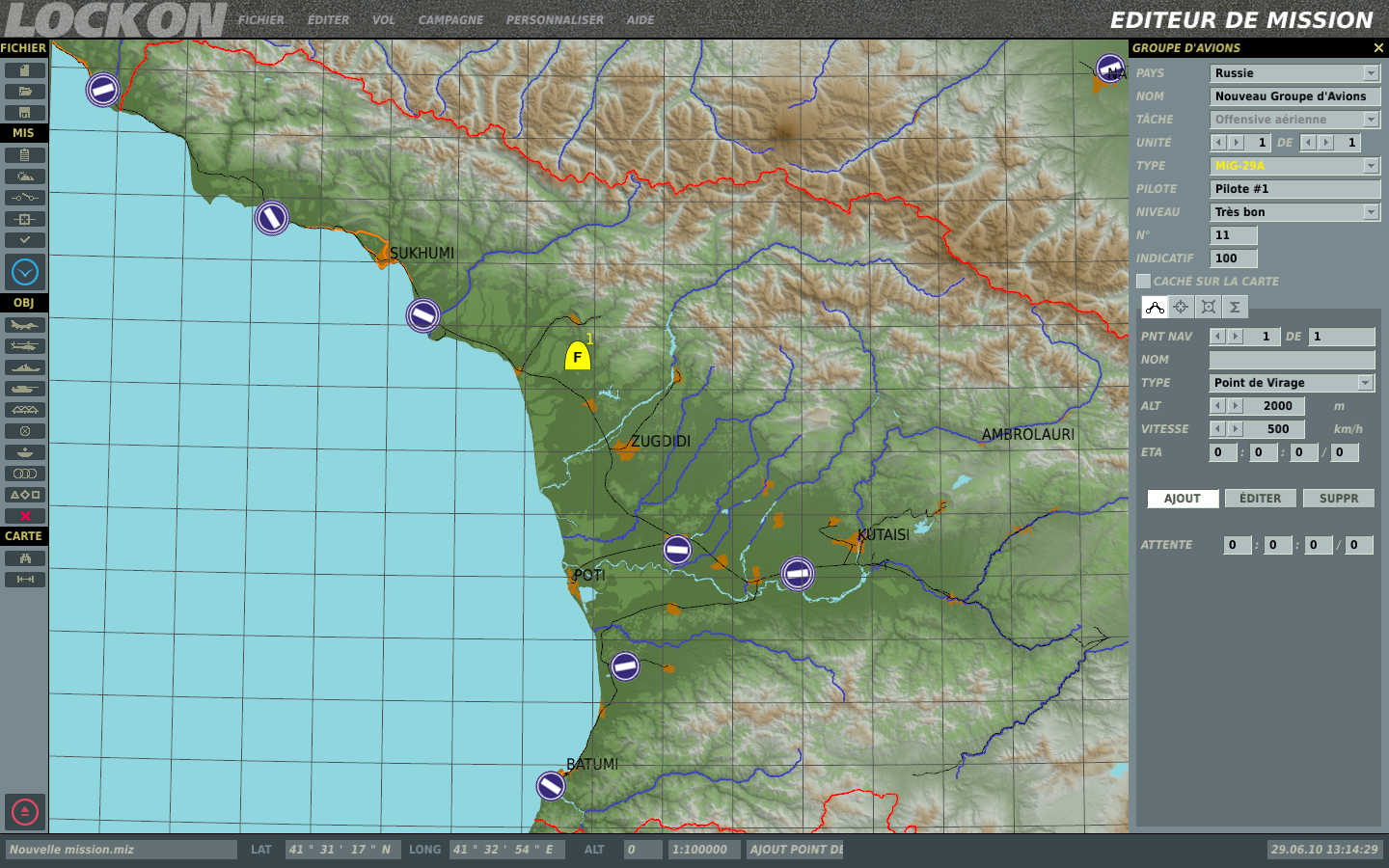
Task: Click the red X delete object icon
Action: pyautogui.click(x=25, y=516)
